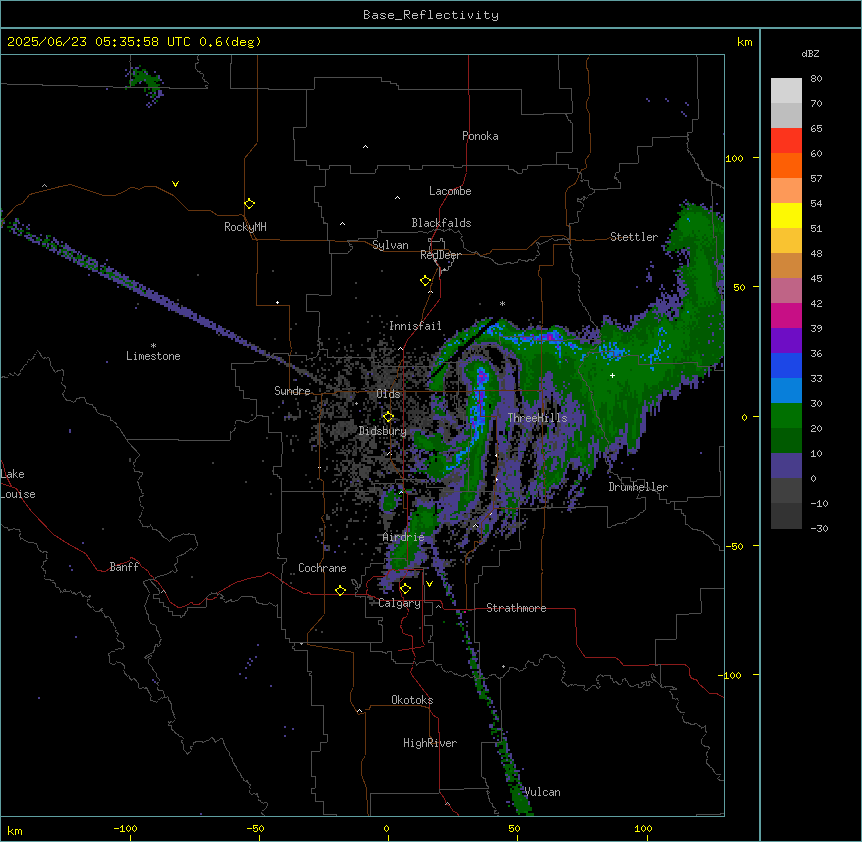
Task: Click the Sylvan city label
Action: pos(390,245)
